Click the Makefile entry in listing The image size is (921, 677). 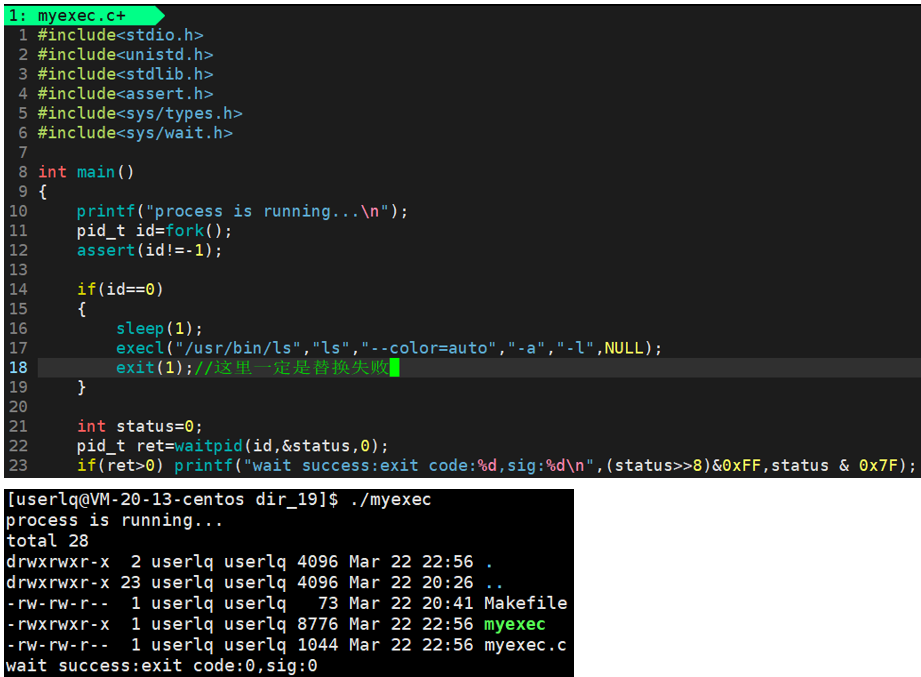coord(526,603)
